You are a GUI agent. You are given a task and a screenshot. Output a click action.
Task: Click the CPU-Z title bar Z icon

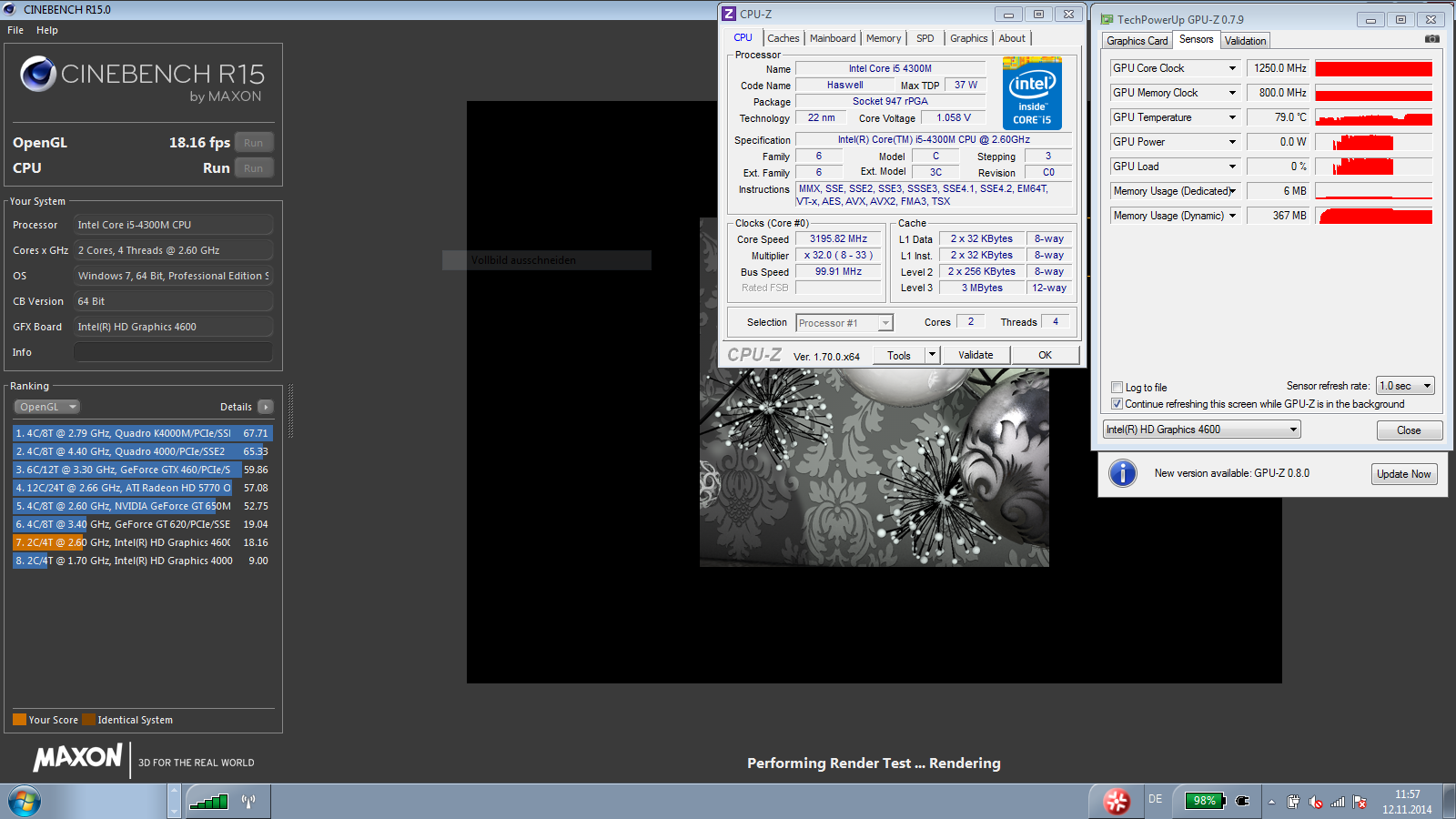(x=729, y=14)
